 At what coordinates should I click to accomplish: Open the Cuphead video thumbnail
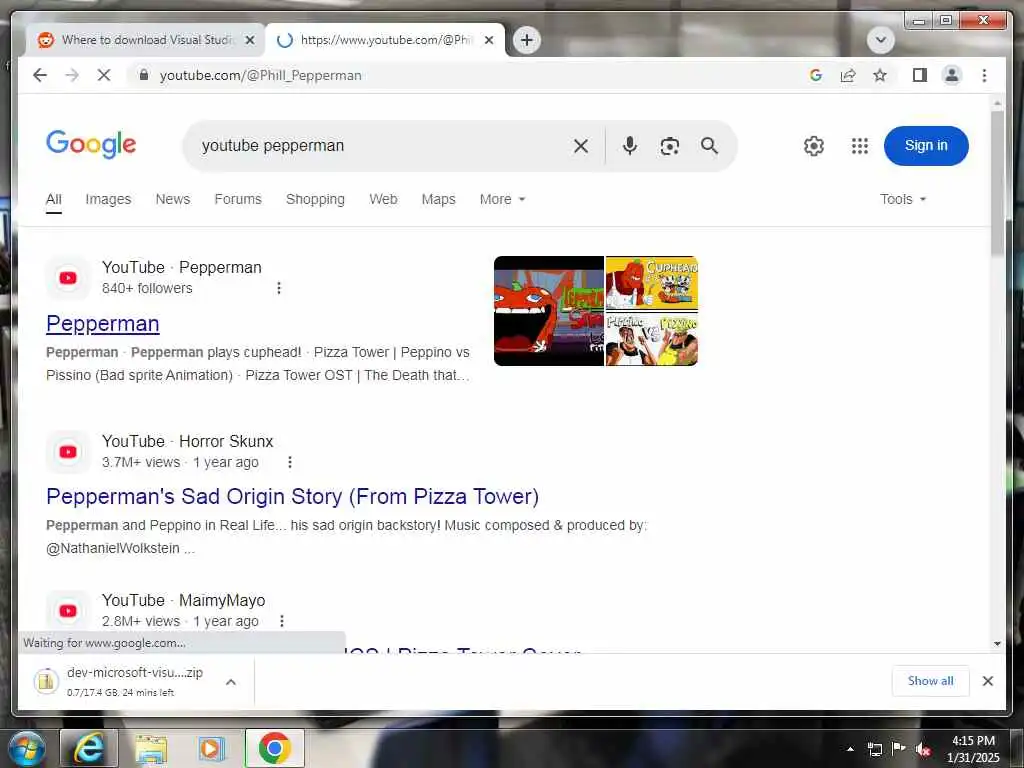pyautogui.click(x=652, y=282)
